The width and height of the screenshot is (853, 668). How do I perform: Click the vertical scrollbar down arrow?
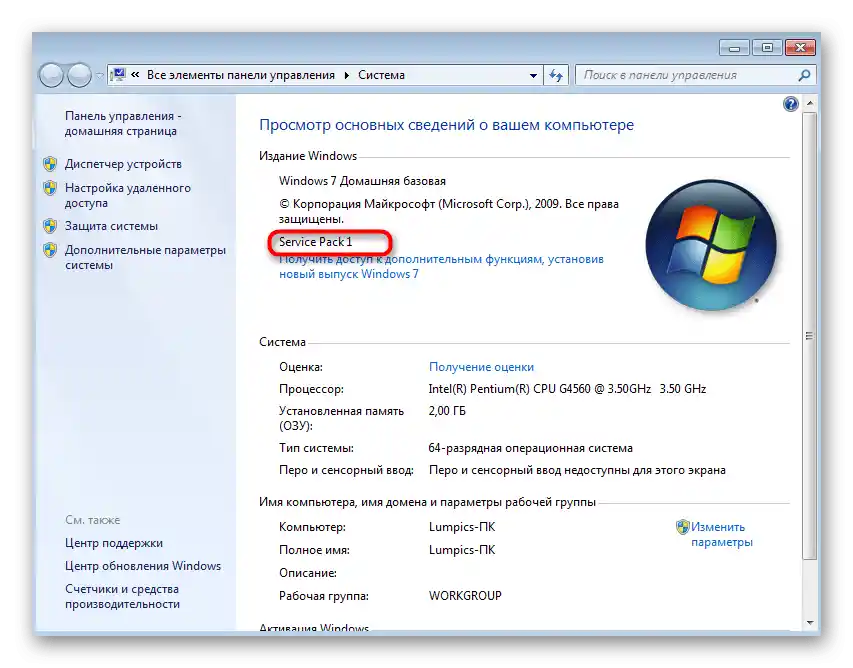coord(809,623)
